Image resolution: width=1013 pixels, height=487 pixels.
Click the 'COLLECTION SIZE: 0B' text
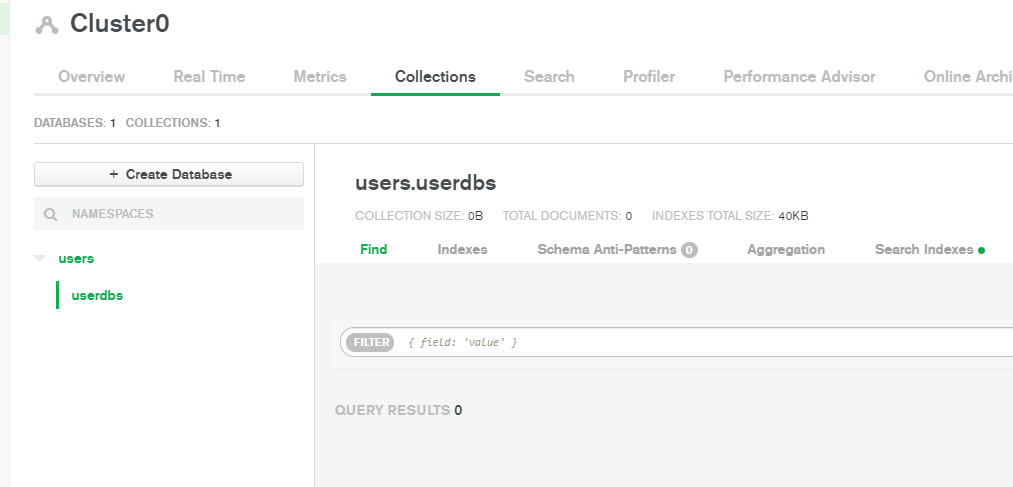pos(419,216)
